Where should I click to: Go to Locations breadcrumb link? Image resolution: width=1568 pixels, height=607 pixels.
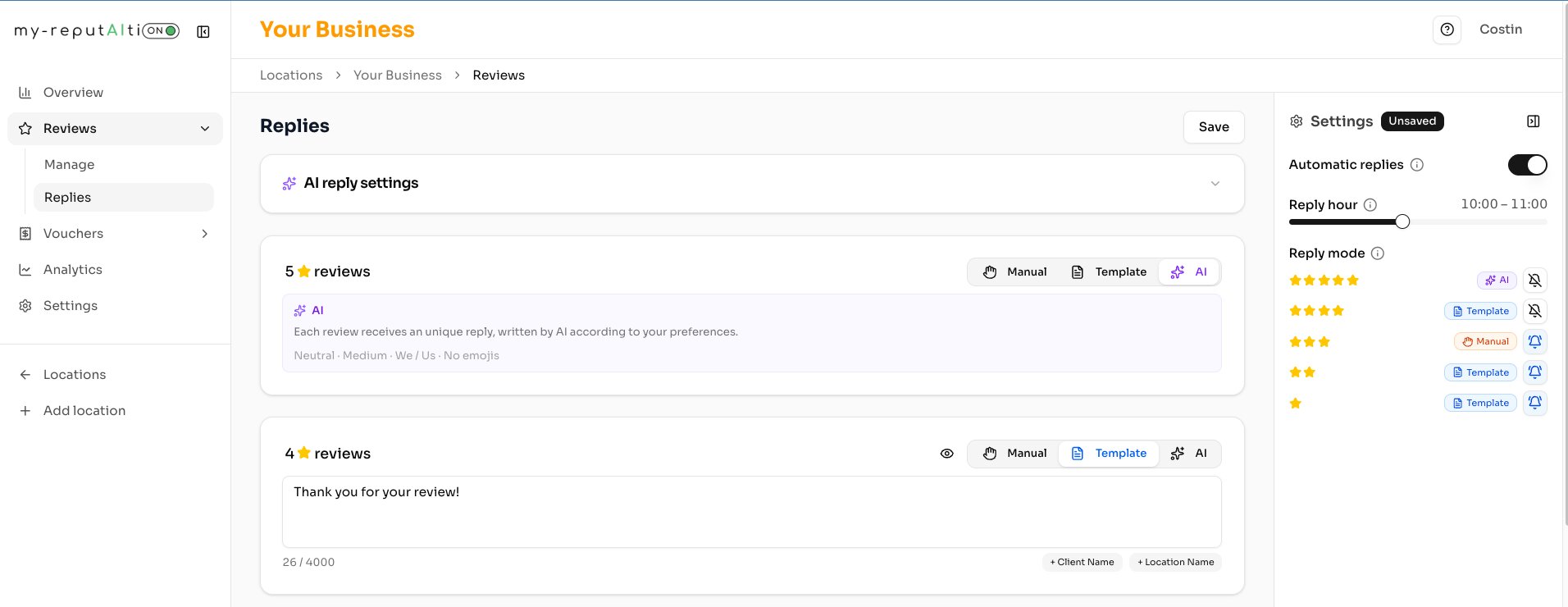pyautogui.click(x=291, y=75)
